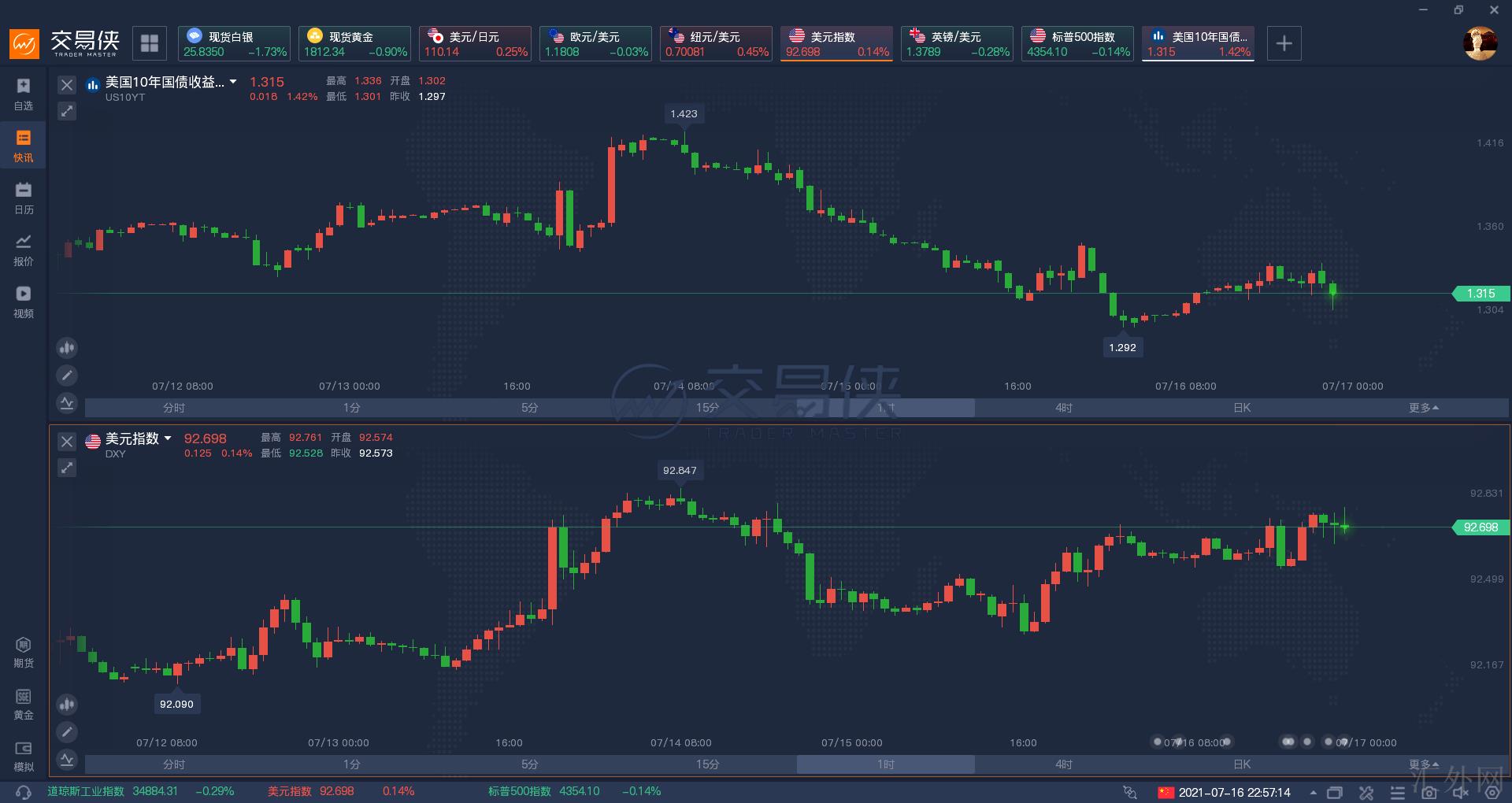Viewport: 1512px width, 803px height.
Task: Click 道琼斯工业指数 in the status bar ticker
Action: 86,791
